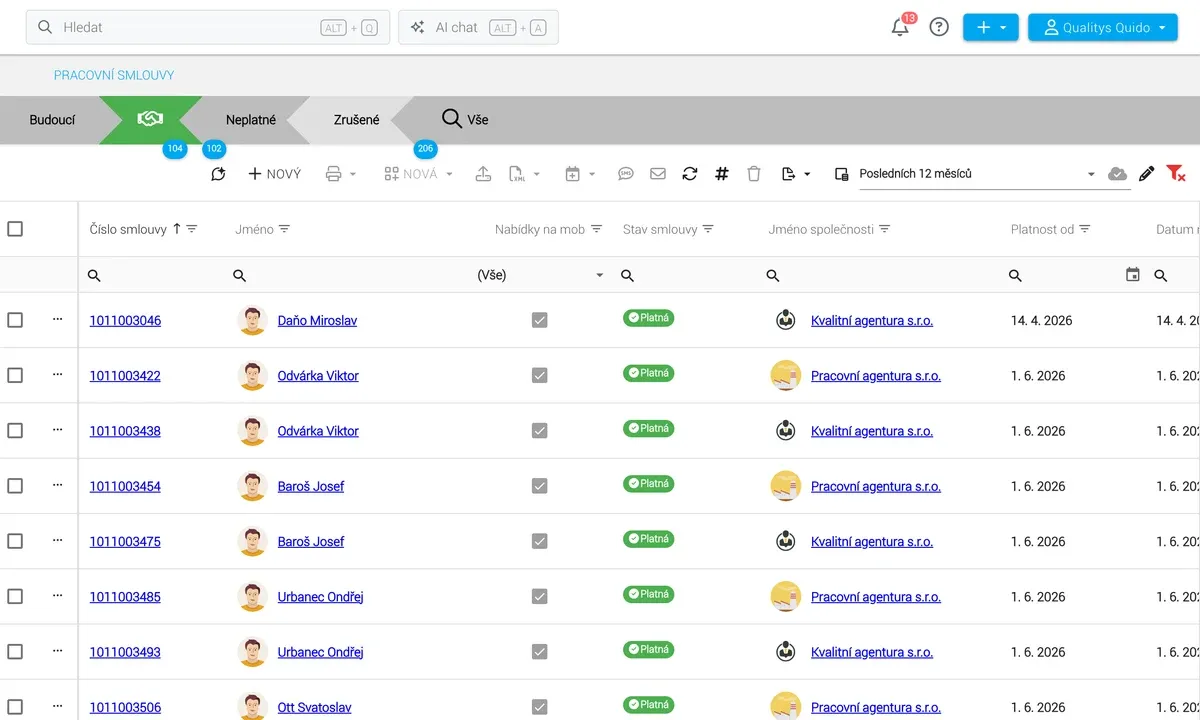The image size is (1200, 720).
Task: Switch to the handshake active contracts tab
Action: [150, 120]
